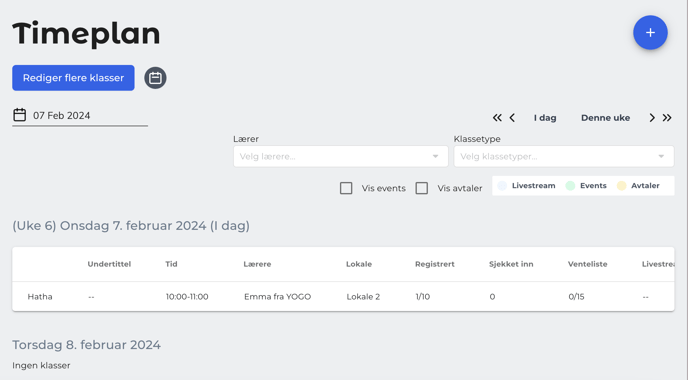Click the Tid column header
688x380 pixels.
point(171,264)
